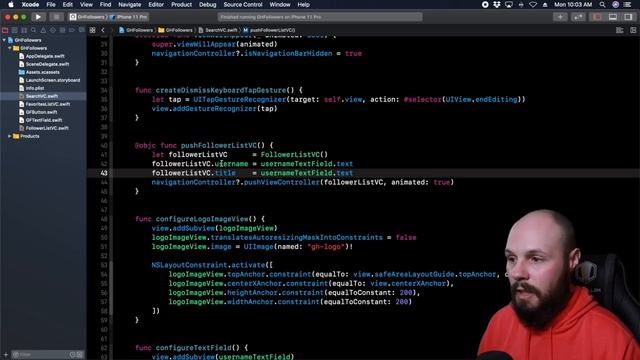Show the menu bar clock
640x360 pixels.
(573, 4)
